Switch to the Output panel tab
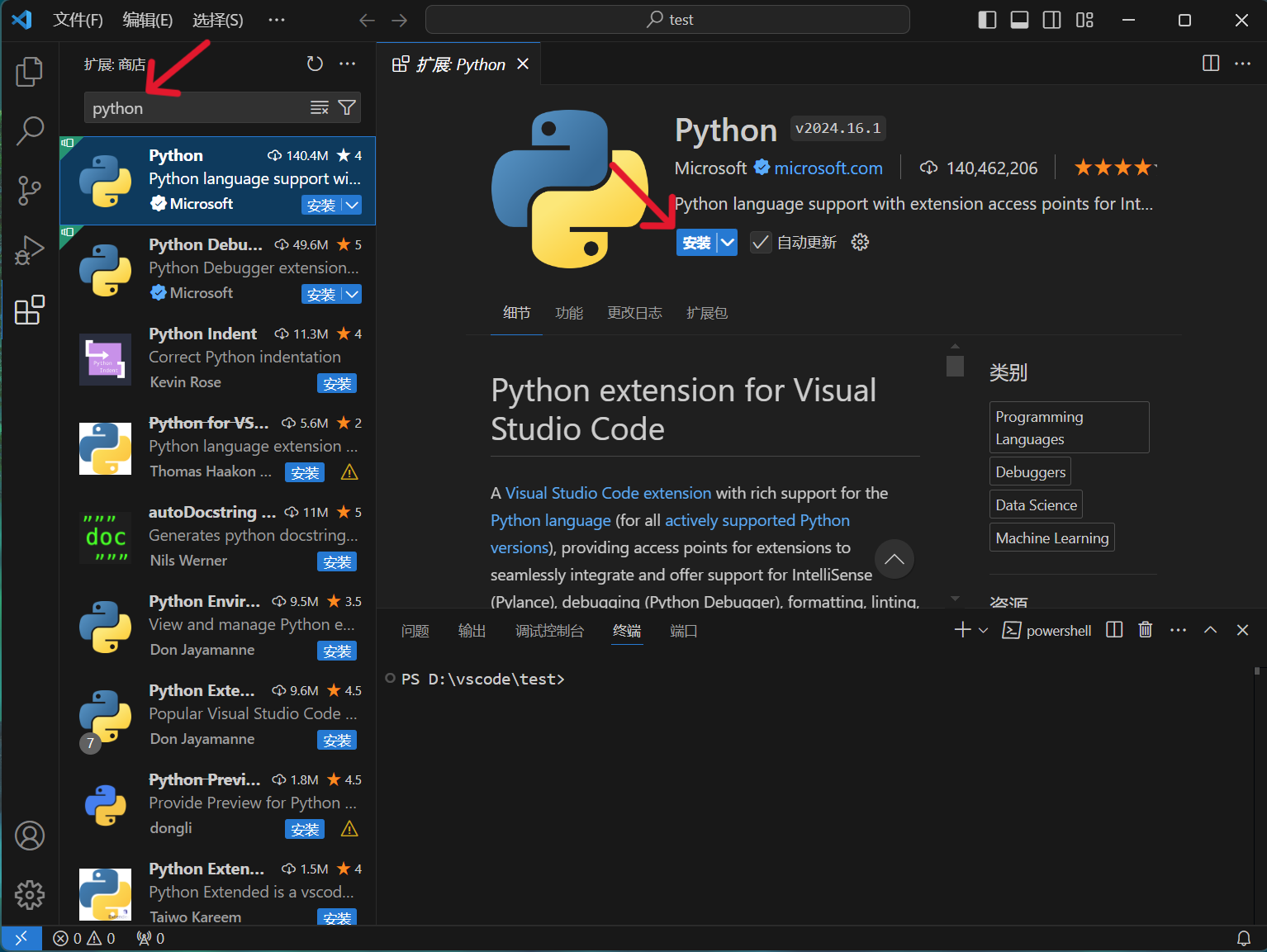This screenshot has width=1267, height=952. click(472, 631)
